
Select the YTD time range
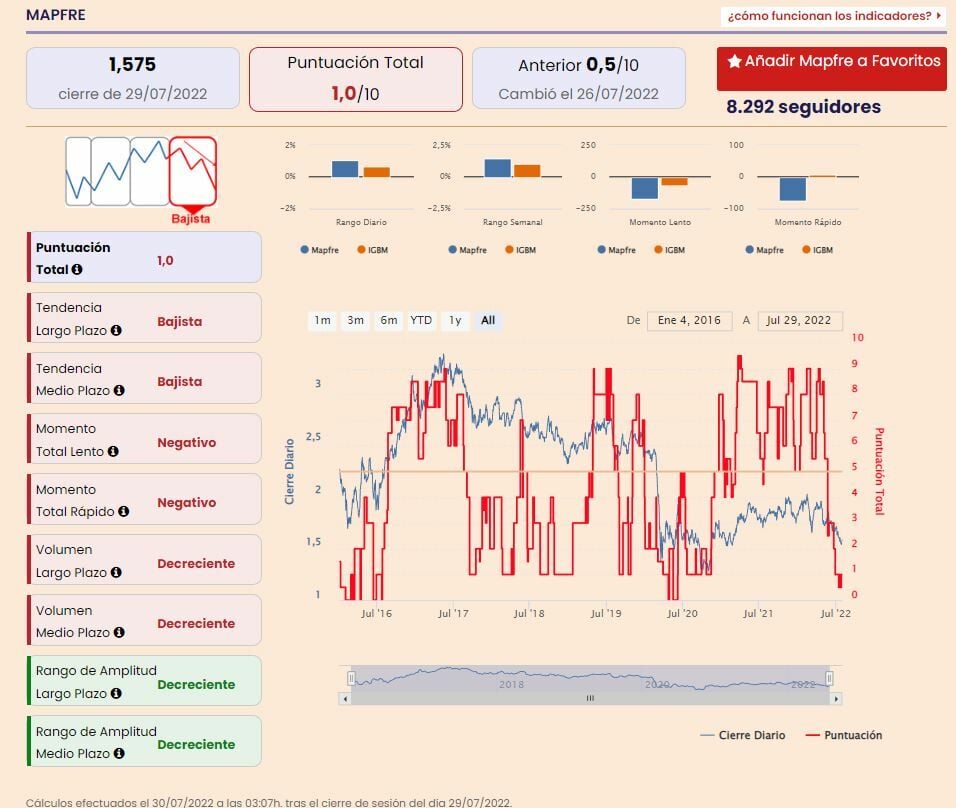421,321
